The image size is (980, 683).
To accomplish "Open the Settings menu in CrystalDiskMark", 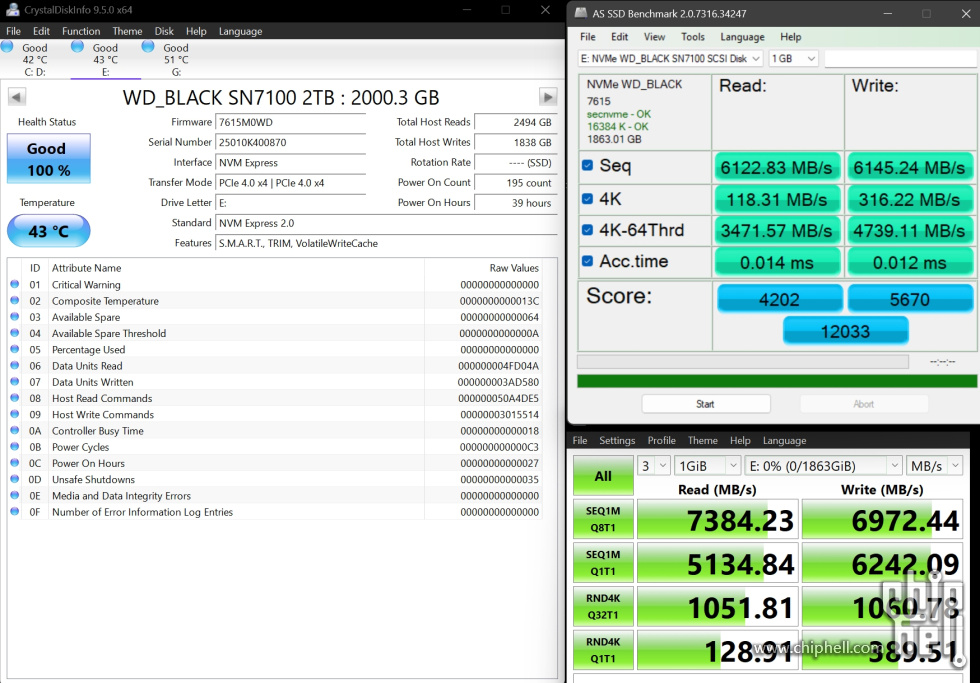I will 617,441.
